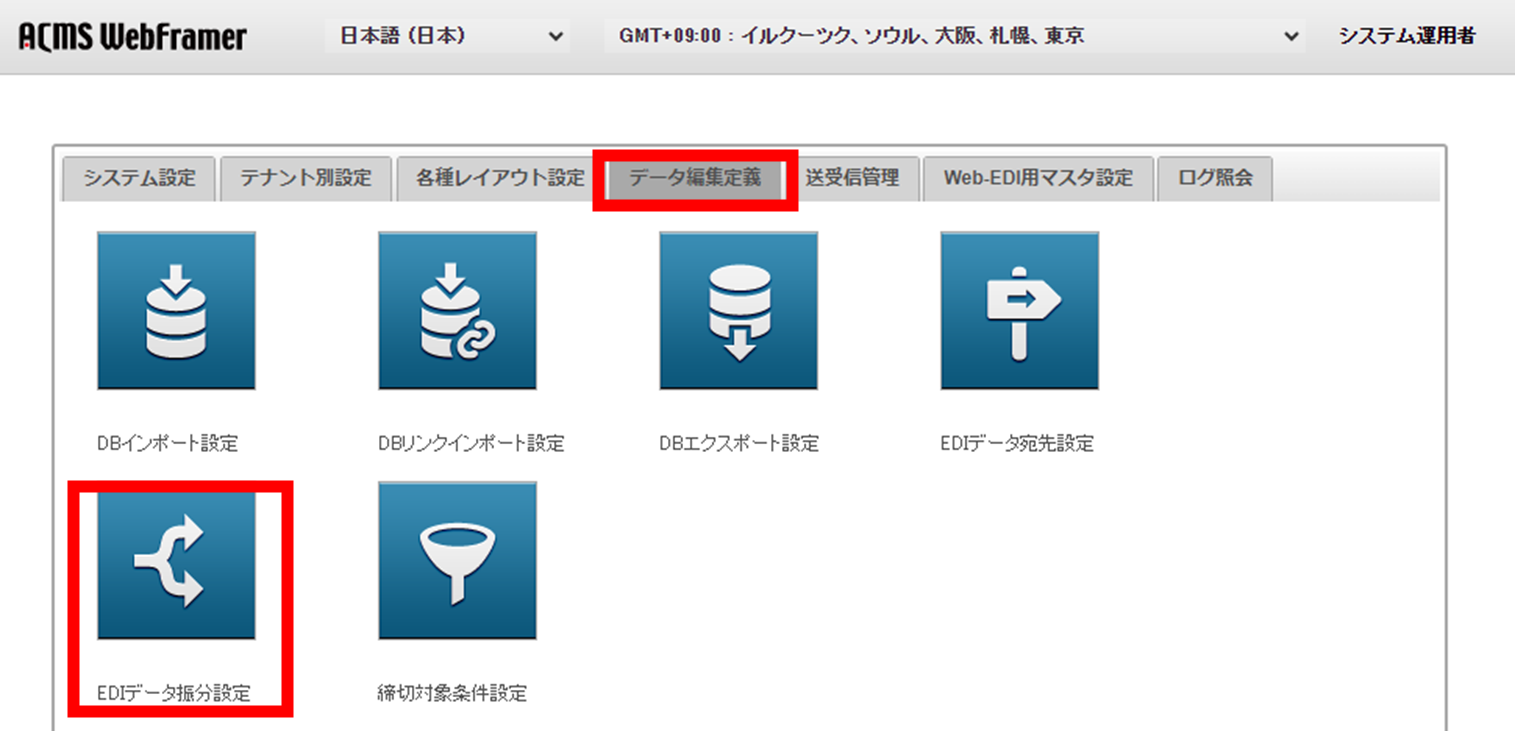Viewport: 1515px width, 731px height.
Task: Click the highlighted データ編集定義 tab
Action: 693,178
